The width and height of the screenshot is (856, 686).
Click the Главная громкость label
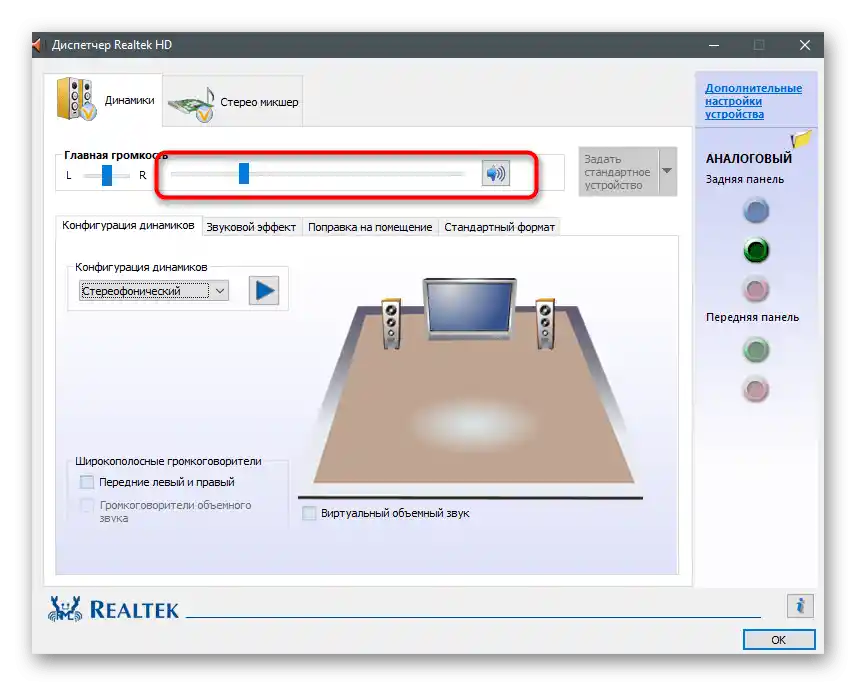[x=116, y=155]
